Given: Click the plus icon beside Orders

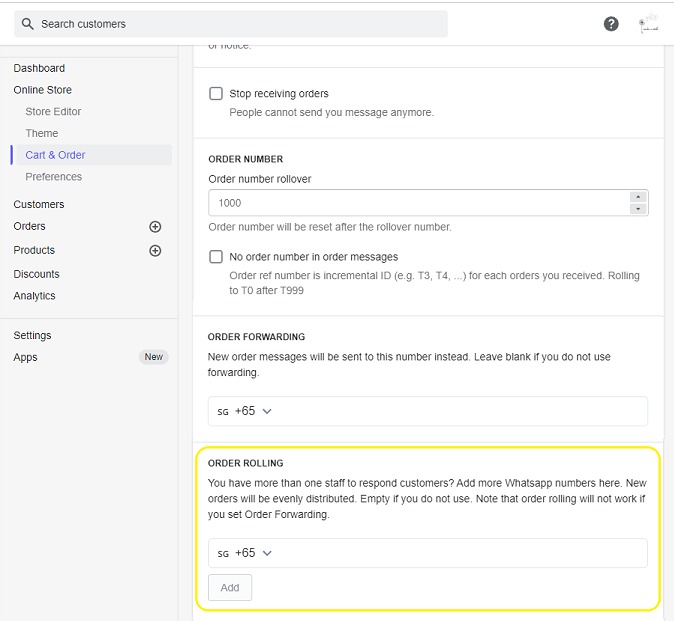Looking at the screenshot, I should pyautogui.click(x=155, y=227).
